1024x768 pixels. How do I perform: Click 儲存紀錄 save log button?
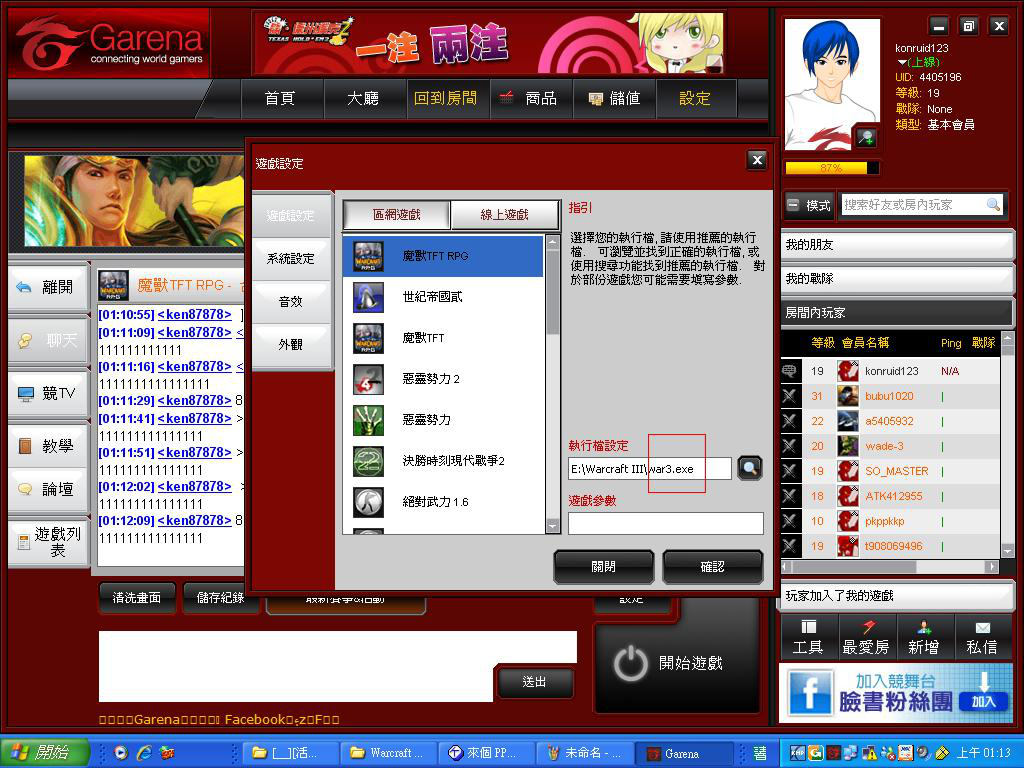(221, 598)
